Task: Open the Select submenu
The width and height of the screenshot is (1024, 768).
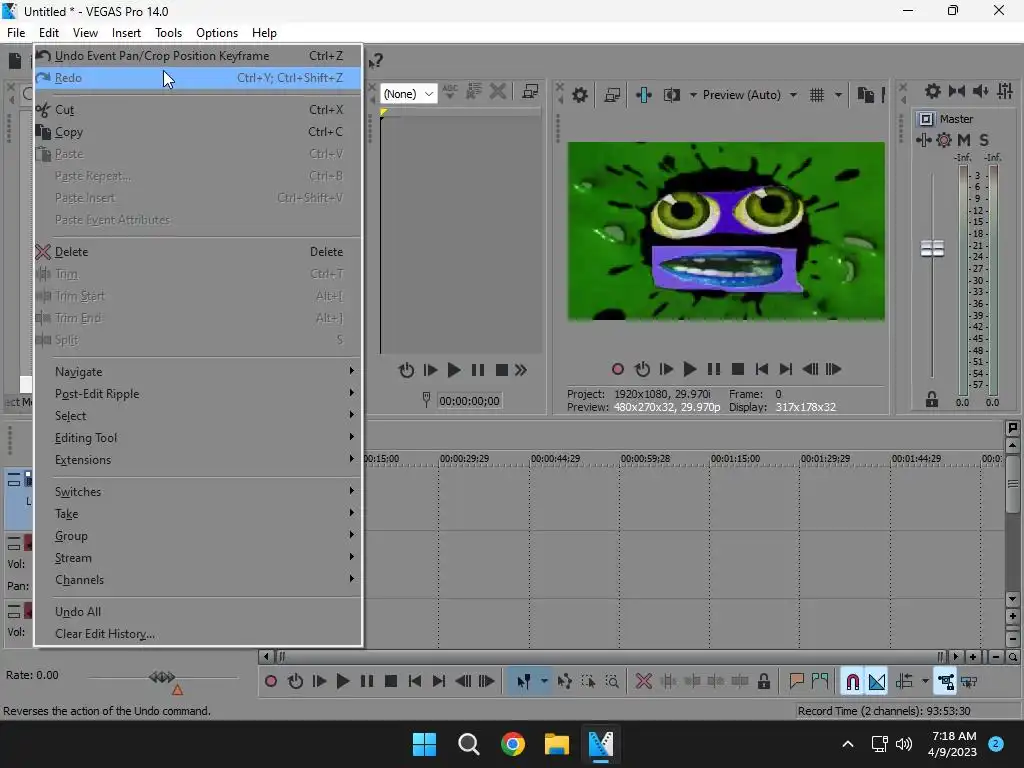Action: [x=197, y=416]
